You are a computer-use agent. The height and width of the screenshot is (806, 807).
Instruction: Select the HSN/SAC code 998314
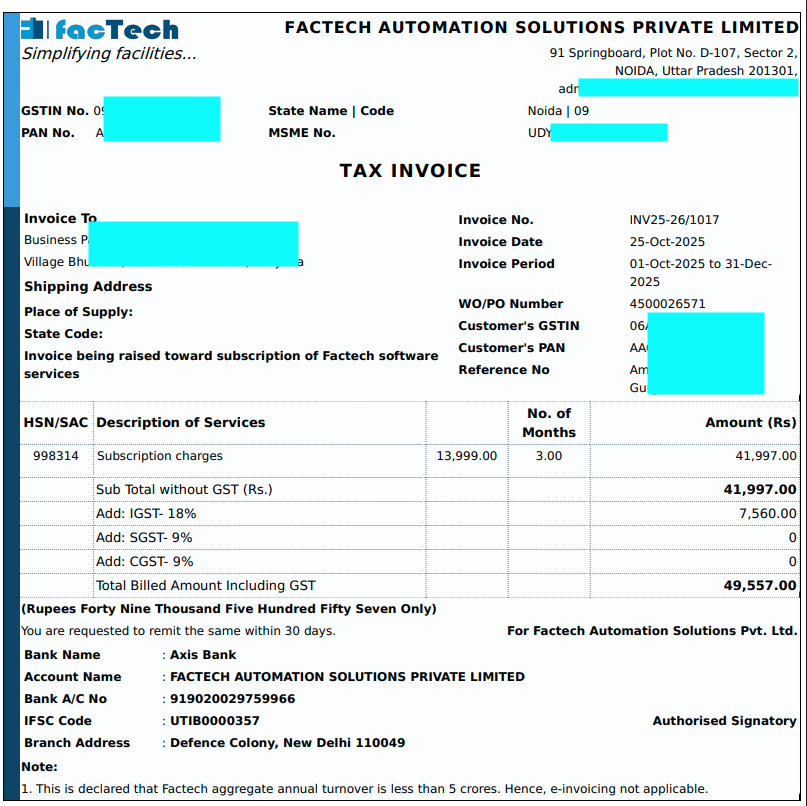[55, 456]
